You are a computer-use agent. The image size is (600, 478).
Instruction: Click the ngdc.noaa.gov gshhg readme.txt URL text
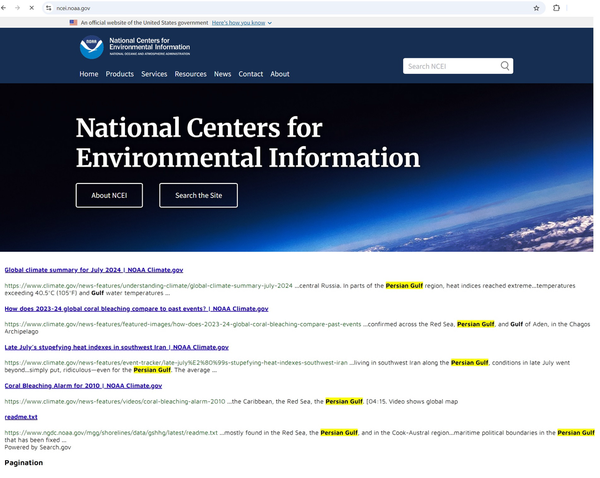(x=111, y=432)
